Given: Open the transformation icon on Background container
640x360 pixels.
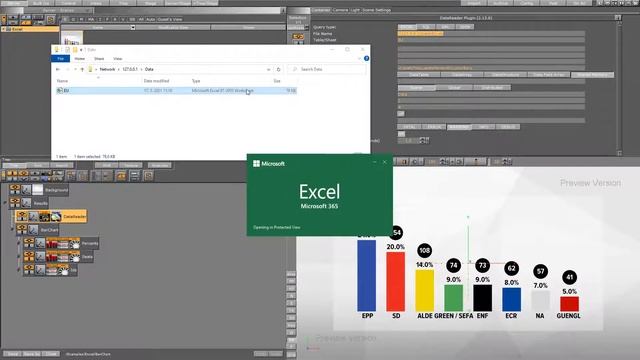Looking at the screenshot, I should click(26, 189).
